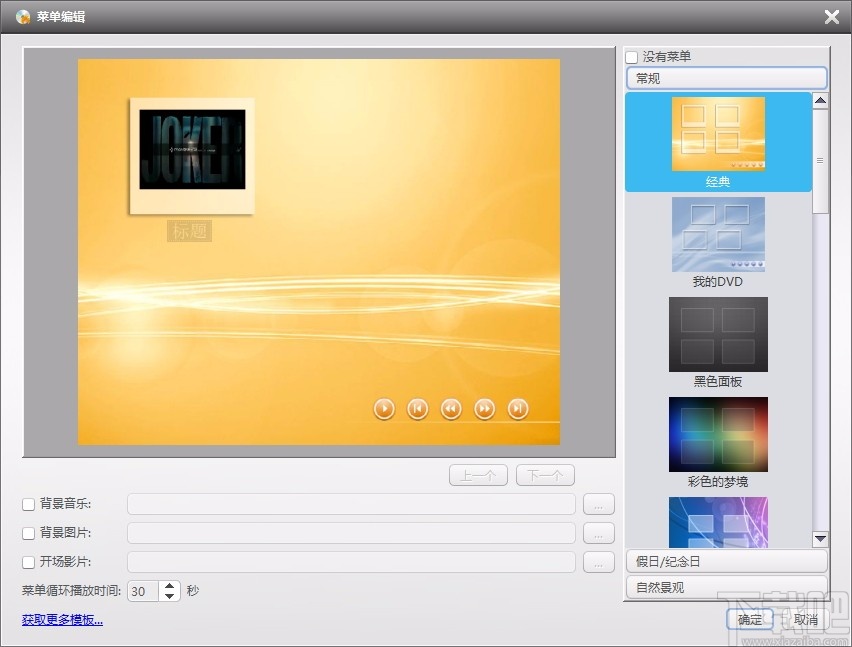Expand the 假日/纪念日 template category
The width and height of the screenshot is (852, 647).
(x=726, y=561)
